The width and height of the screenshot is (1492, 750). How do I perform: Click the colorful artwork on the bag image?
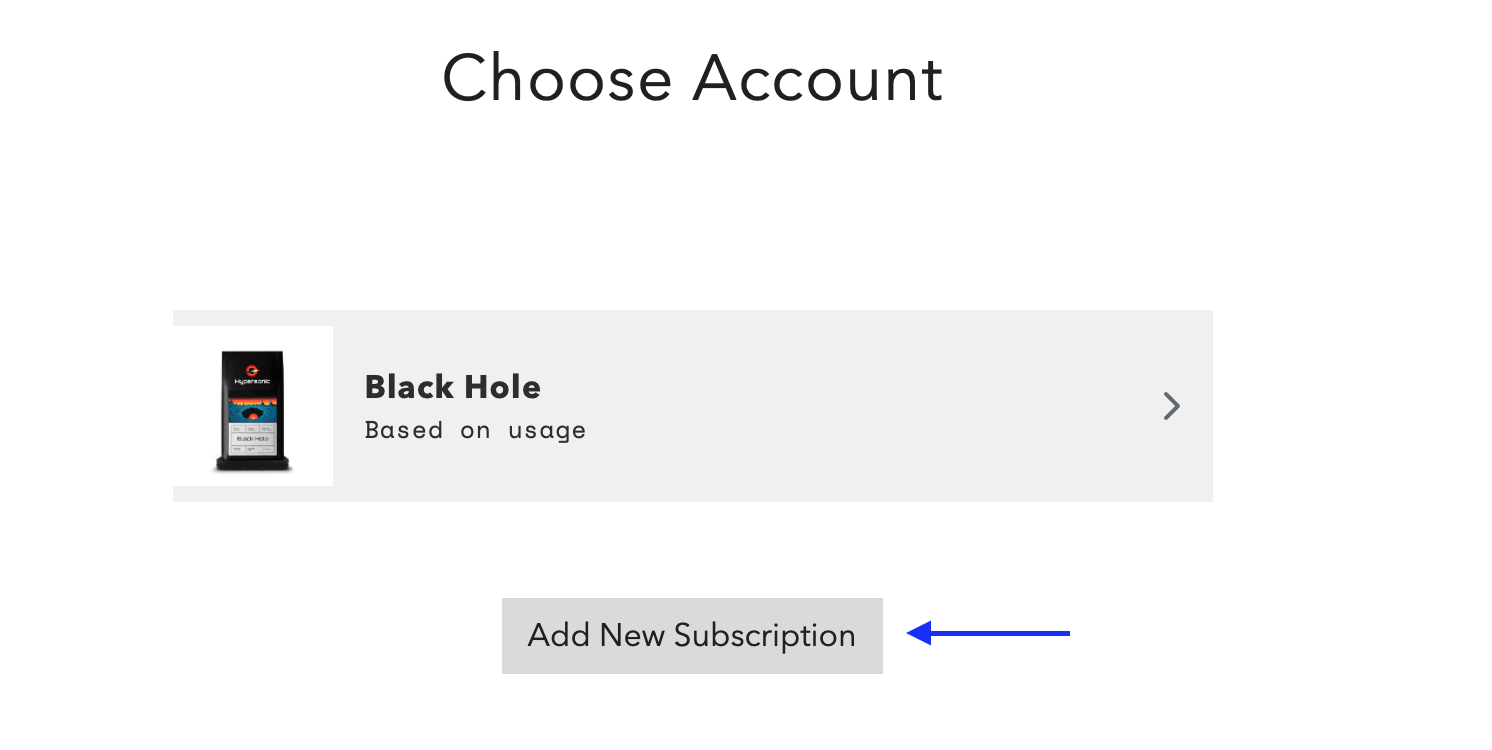tap(253, 409)
